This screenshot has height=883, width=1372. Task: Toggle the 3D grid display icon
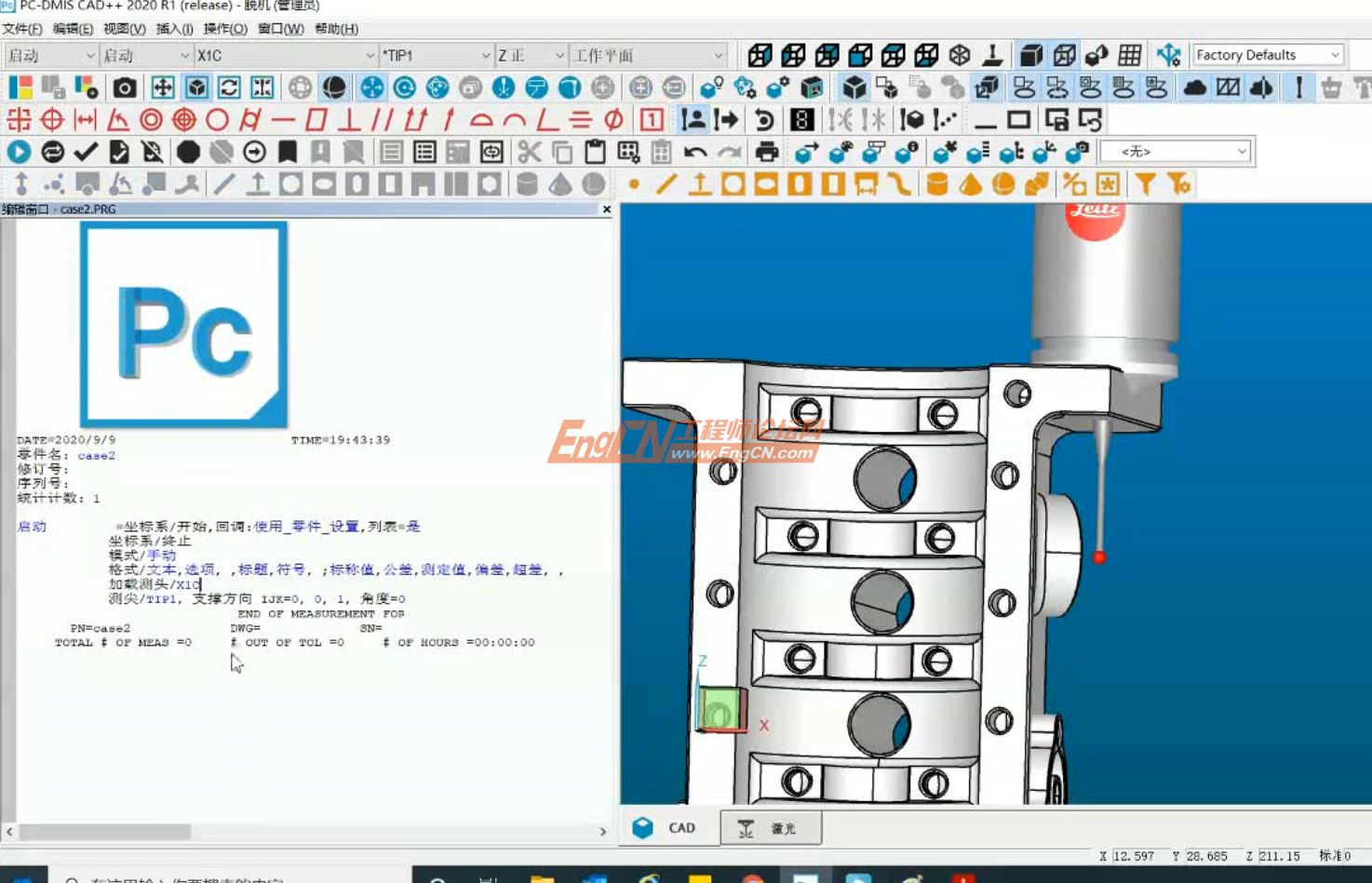tap(1130, 56)
